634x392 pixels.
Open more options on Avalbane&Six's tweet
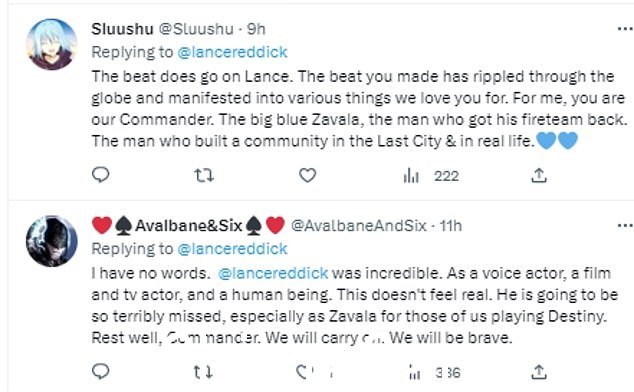click(626, 225)
